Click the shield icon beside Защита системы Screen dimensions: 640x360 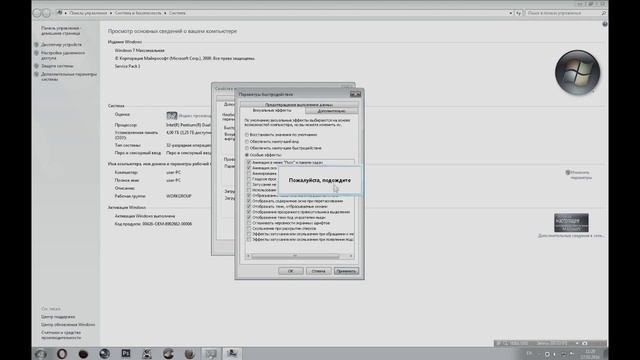pos(36,66)
